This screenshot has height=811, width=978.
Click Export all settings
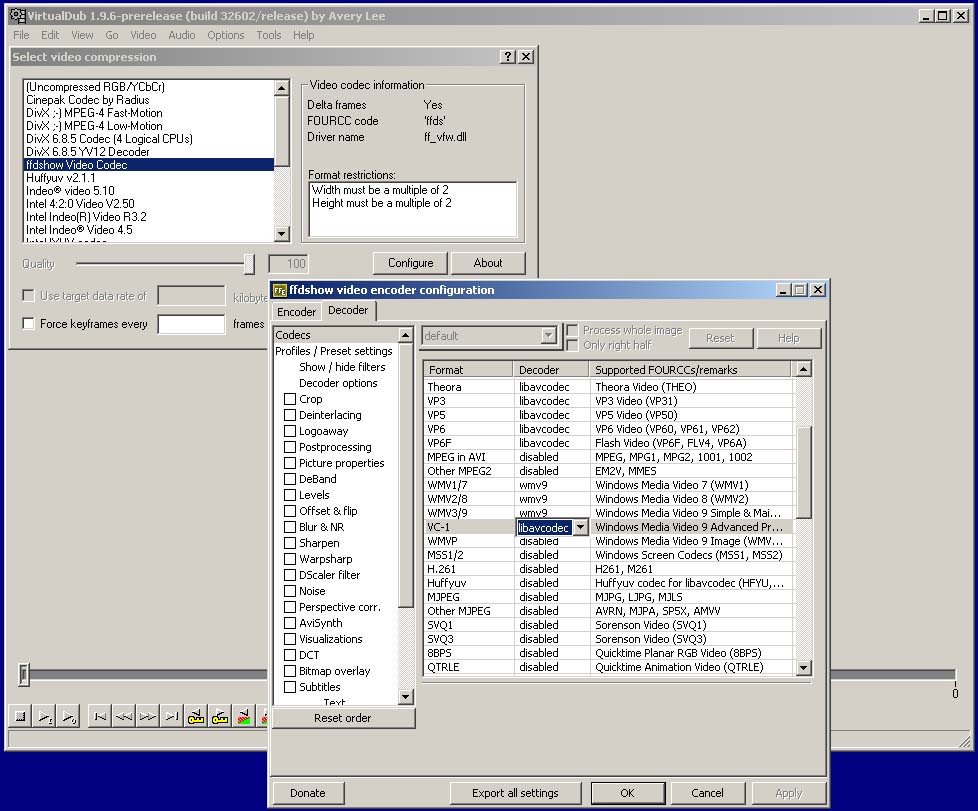[x=515, y=793]
